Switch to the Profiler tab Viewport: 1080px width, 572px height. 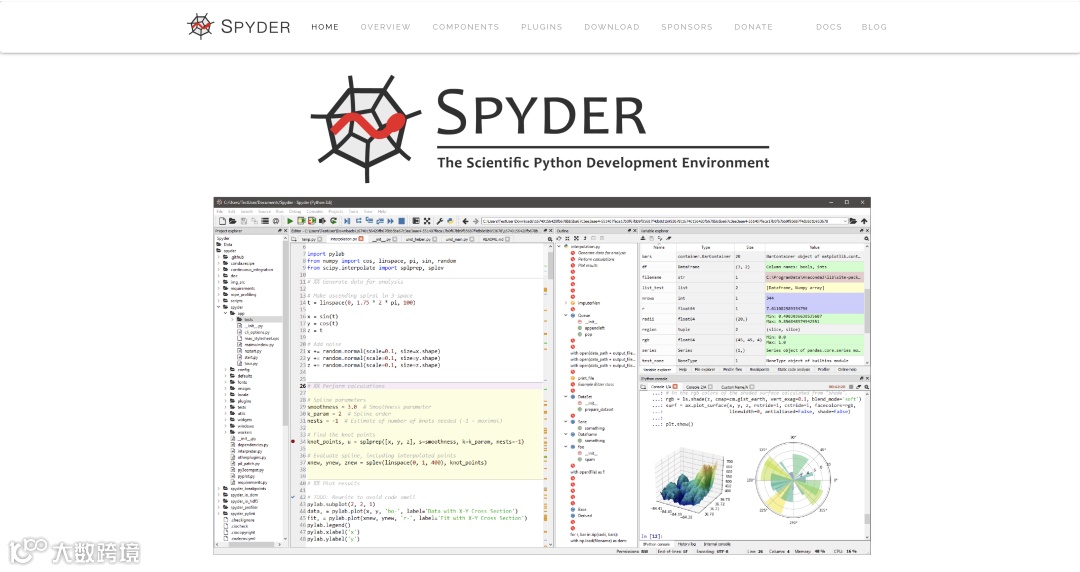pyautogui.click(x=824, y=369)
